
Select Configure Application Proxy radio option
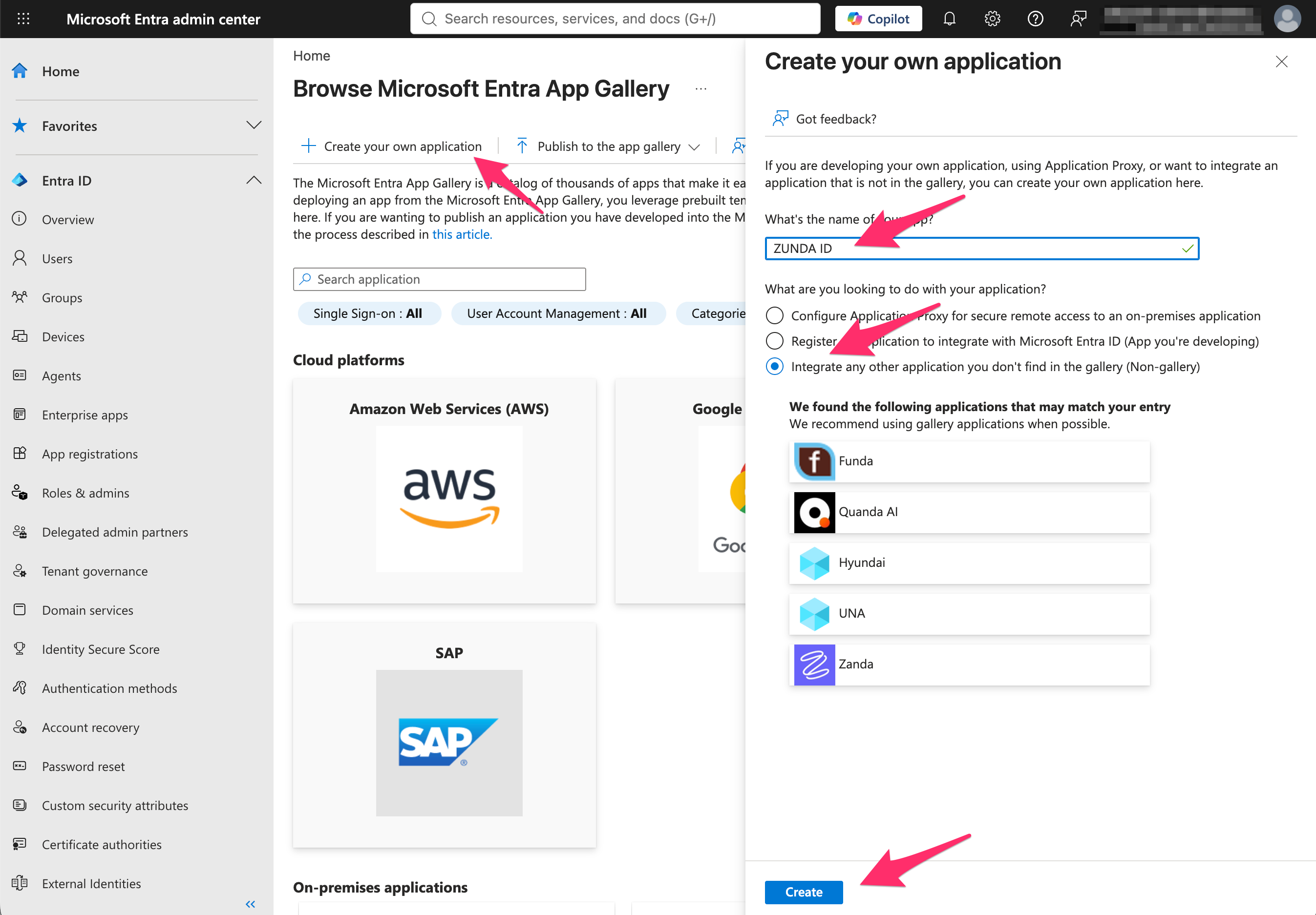pos(774,316)
